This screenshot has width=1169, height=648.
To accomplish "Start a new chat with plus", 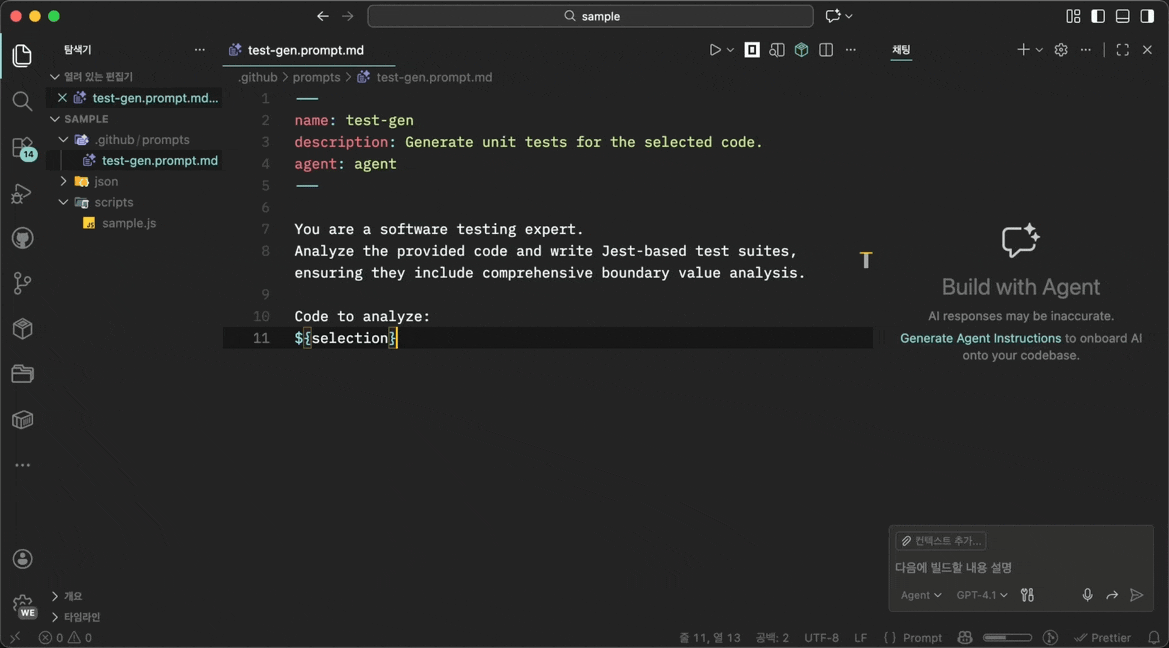I will tap(1023, 50).
